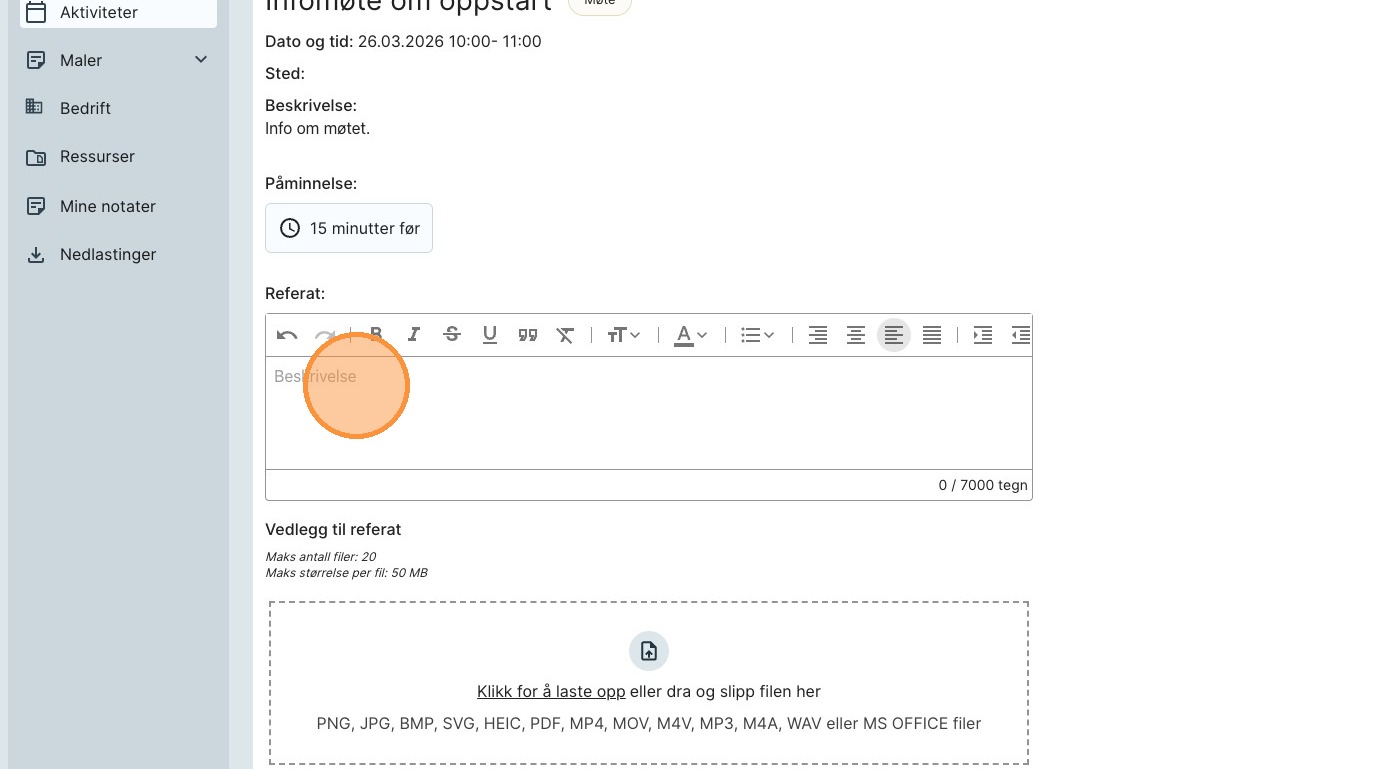The height and width of the screenshot is (769, 1376).
Task: Select the highlighted left align button
Action: click(x=894, y=335)
